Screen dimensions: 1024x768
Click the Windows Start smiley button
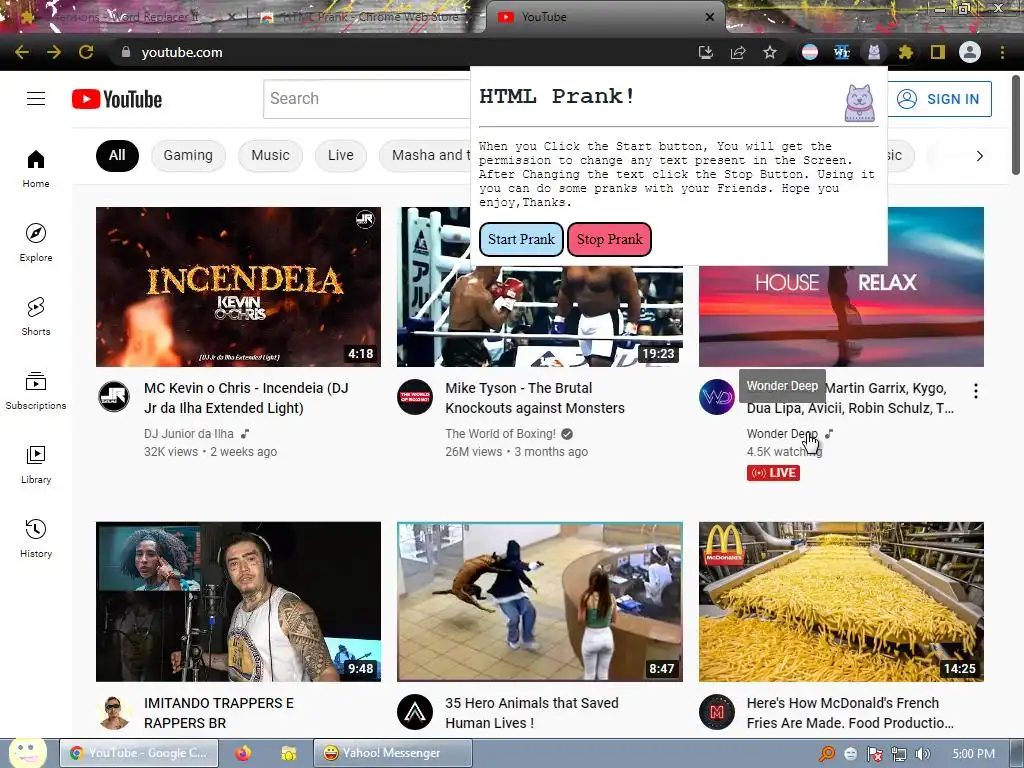(26, 752)
